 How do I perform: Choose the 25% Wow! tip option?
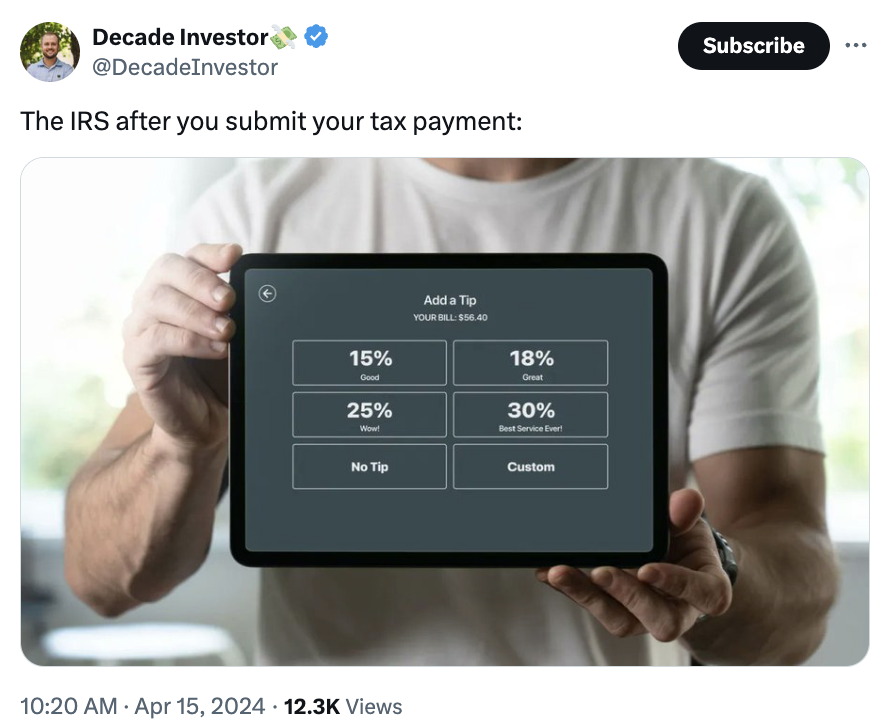click(x=369, y=414)
